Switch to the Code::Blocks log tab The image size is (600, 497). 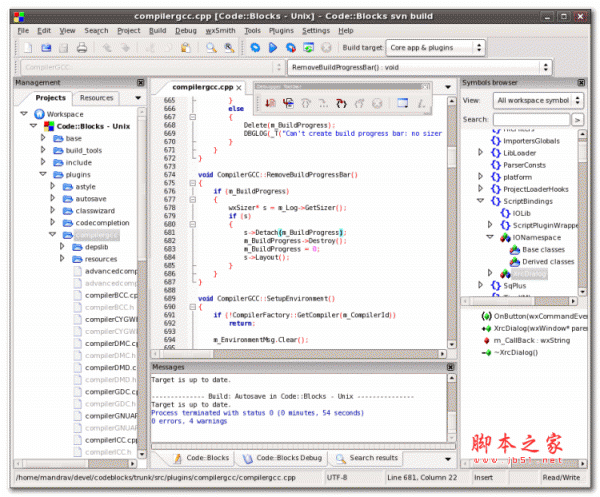(202, 458)
